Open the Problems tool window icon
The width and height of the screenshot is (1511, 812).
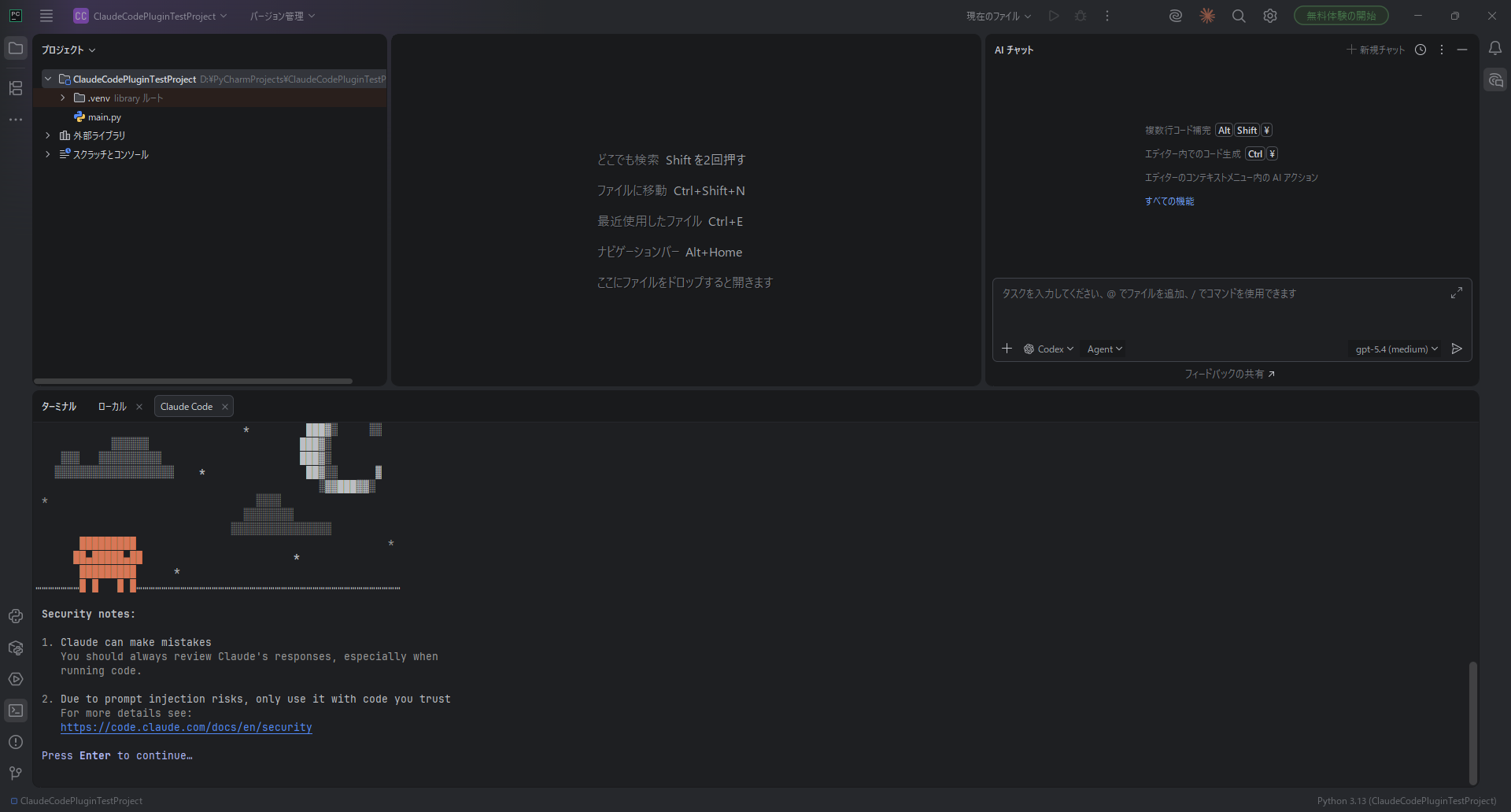[x=16, y=742]
